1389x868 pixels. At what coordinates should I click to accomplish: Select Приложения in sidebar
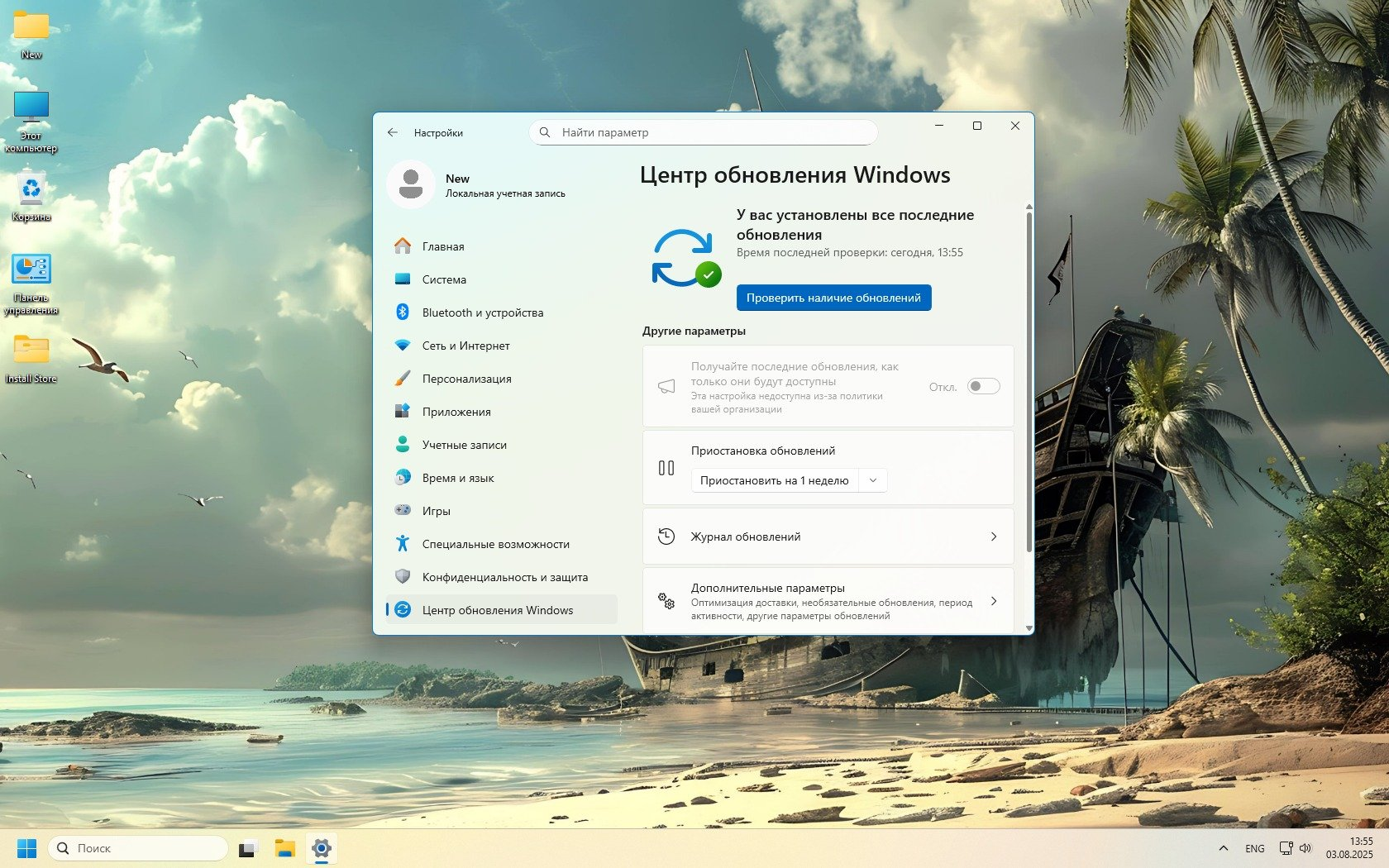502,412
